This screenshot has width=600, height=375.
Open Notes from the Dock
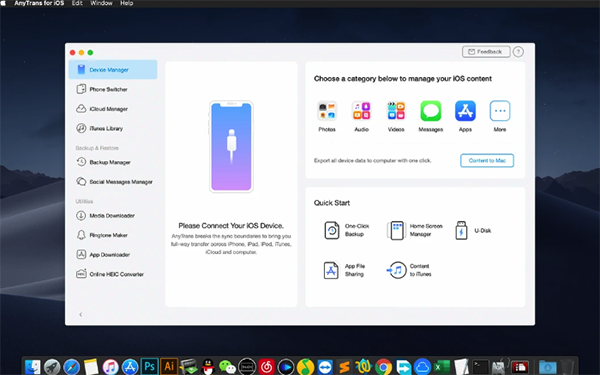(x=91, y=367)
